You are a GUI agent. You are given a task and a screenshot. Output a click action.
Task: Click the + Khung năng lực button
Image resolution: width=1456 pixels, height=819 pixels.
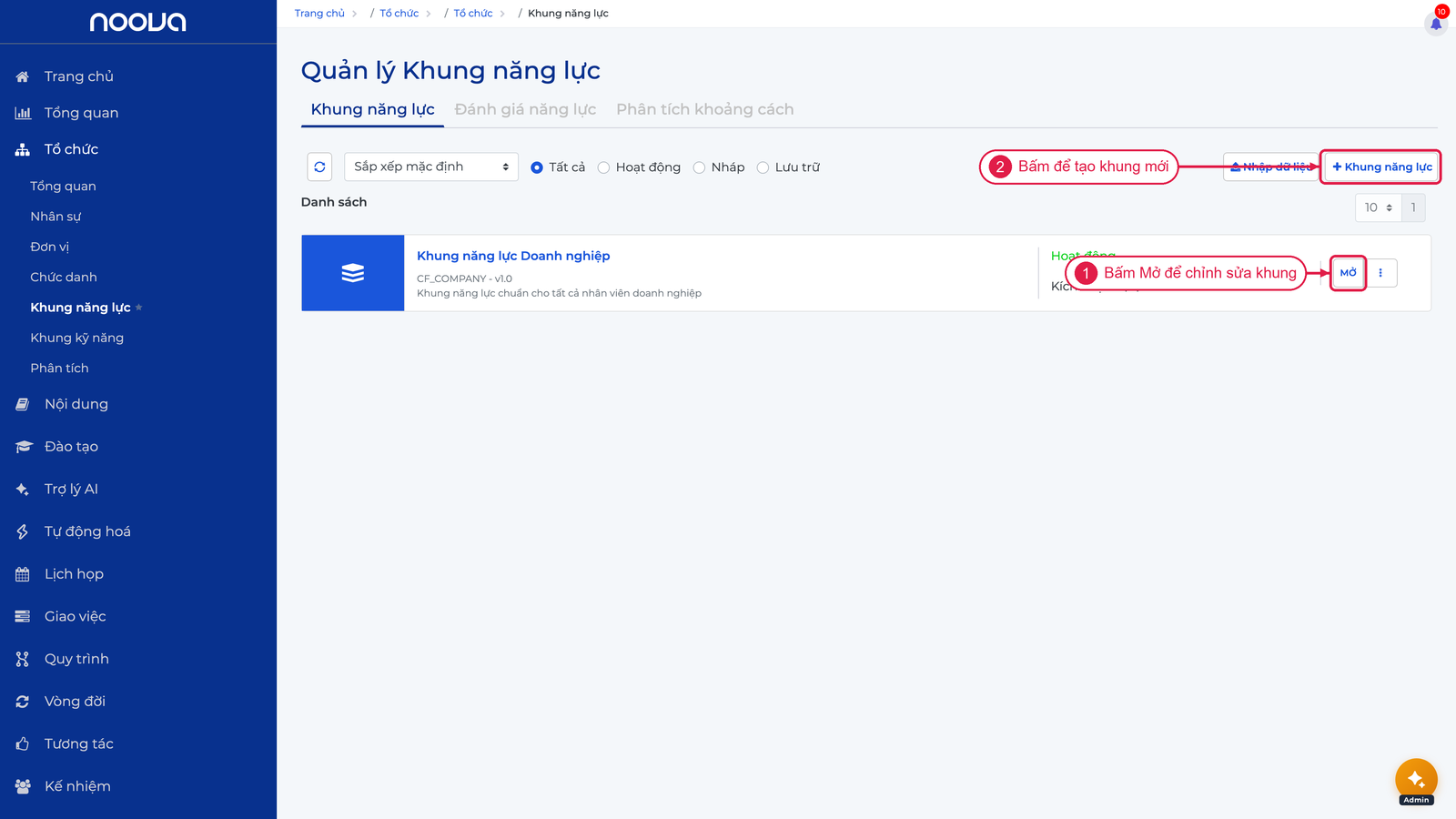point(1381,167)
